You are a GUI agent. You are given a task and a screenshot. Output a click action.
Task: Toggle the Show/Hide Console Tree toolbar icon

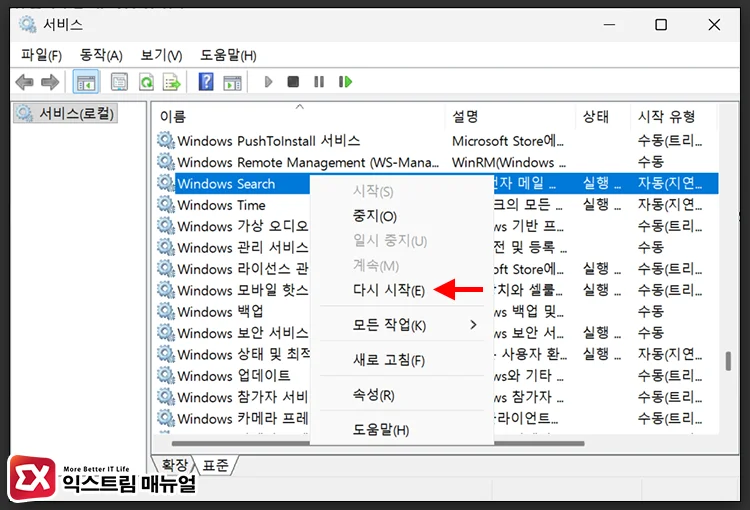[86, 82]
